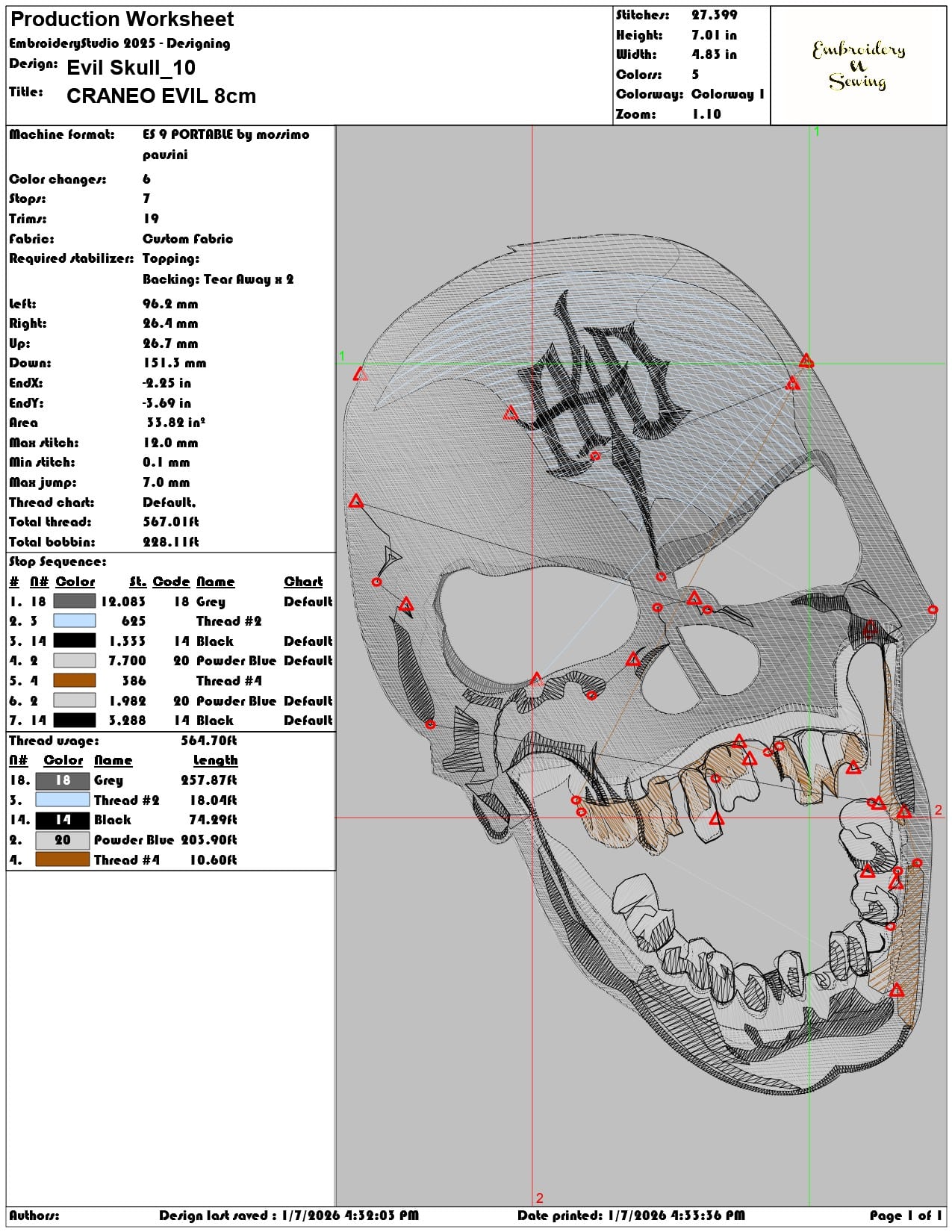Viewport: 952px width, 1232px height.
Task: Click the min stitch value '0.1 mm'
Action: 166,462
